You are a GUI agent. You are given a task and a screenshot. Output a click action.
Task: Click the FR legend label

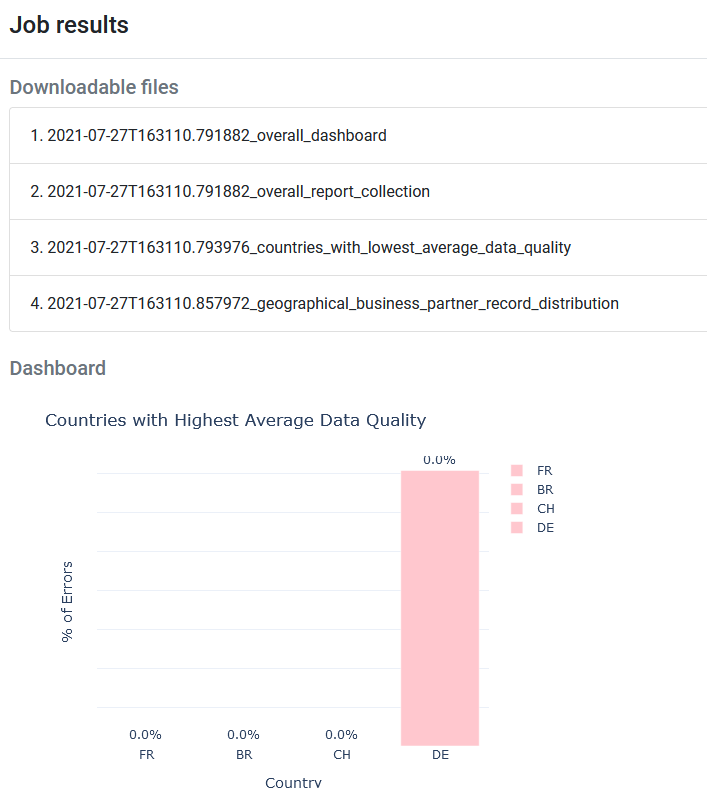click(x=544, y=470)
